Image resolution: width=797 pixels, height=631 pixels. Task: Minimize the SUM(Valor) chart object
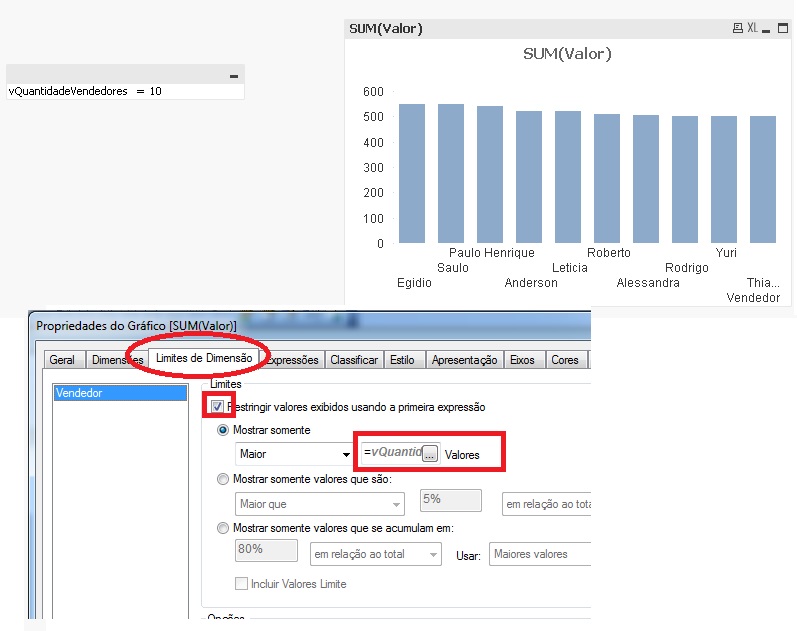pos(767,28)
